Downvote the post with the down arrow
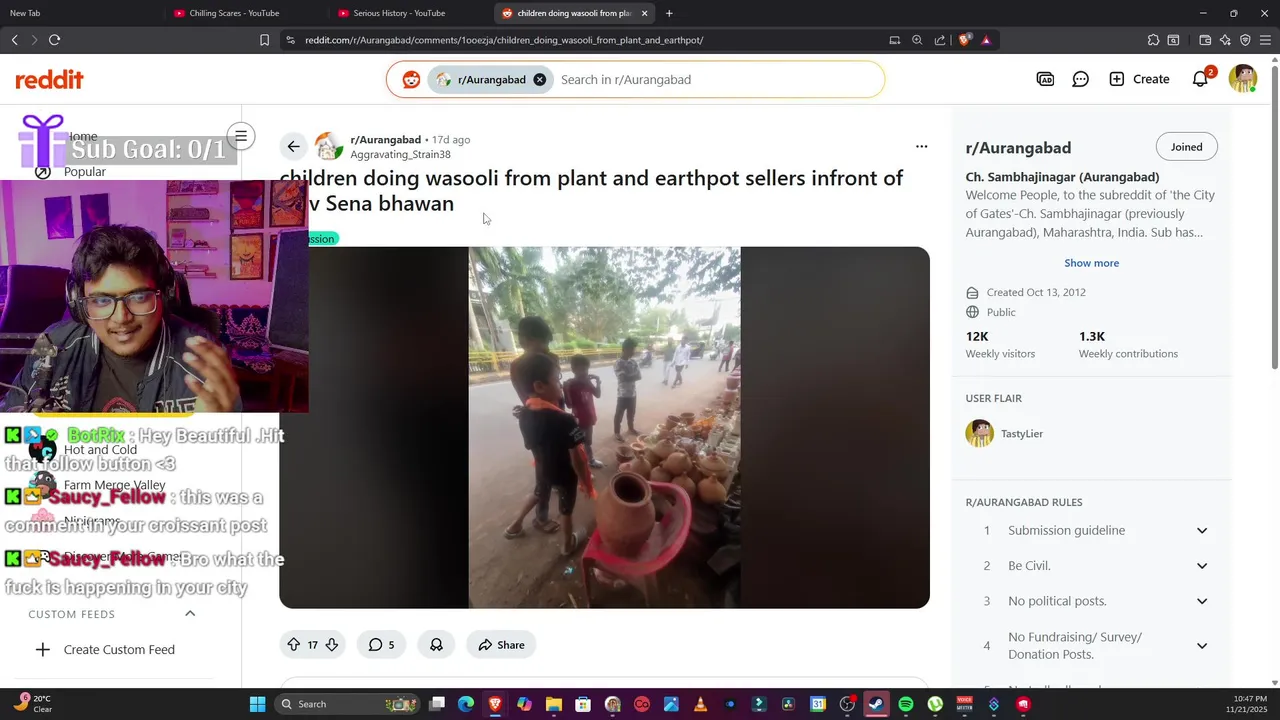The width and height of the screenshot is (1280, 720). click(x=332, y=645)
